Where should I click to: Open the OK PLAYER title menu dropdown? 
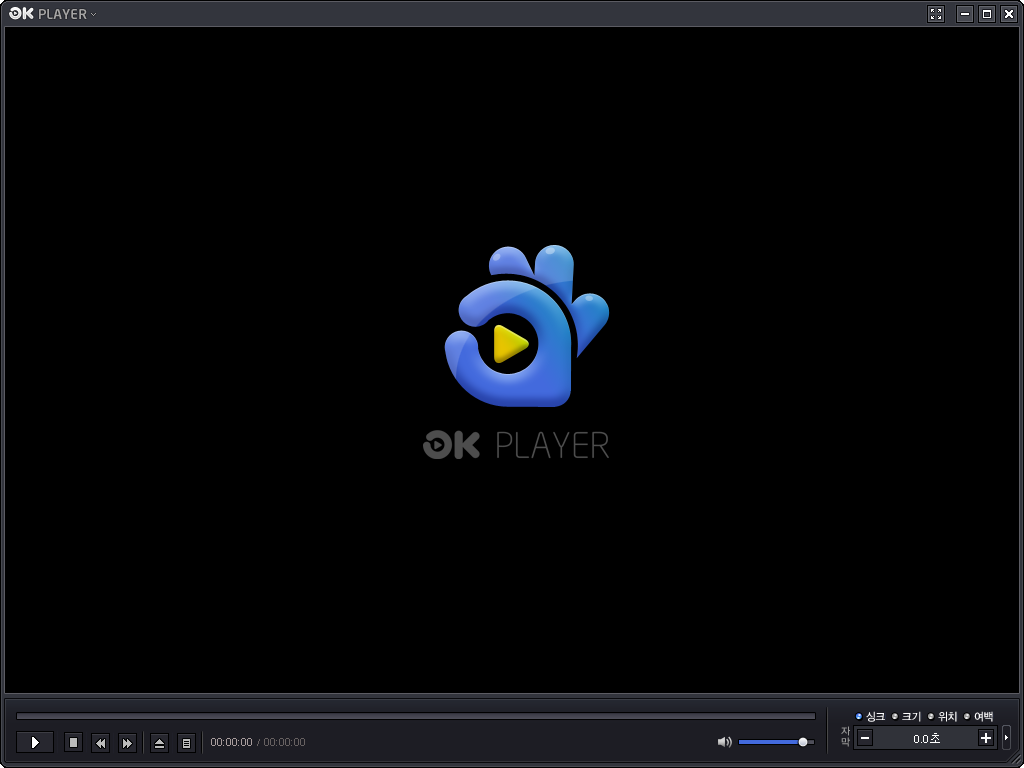point(52,14)
